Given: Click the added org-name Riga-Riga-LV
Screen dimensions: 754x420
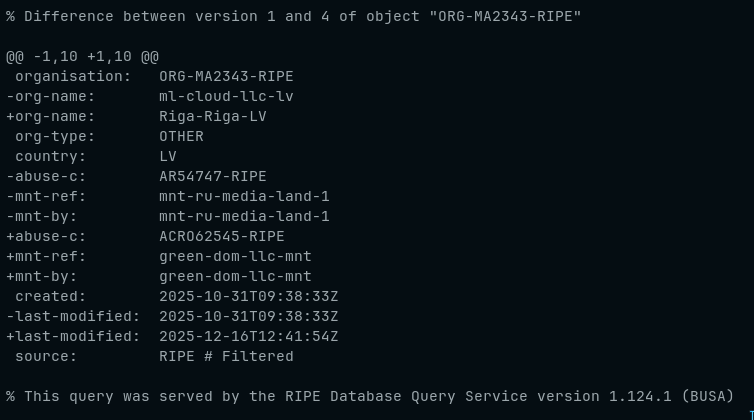Looking at the screenshot, I should click(x=213, y=116).
